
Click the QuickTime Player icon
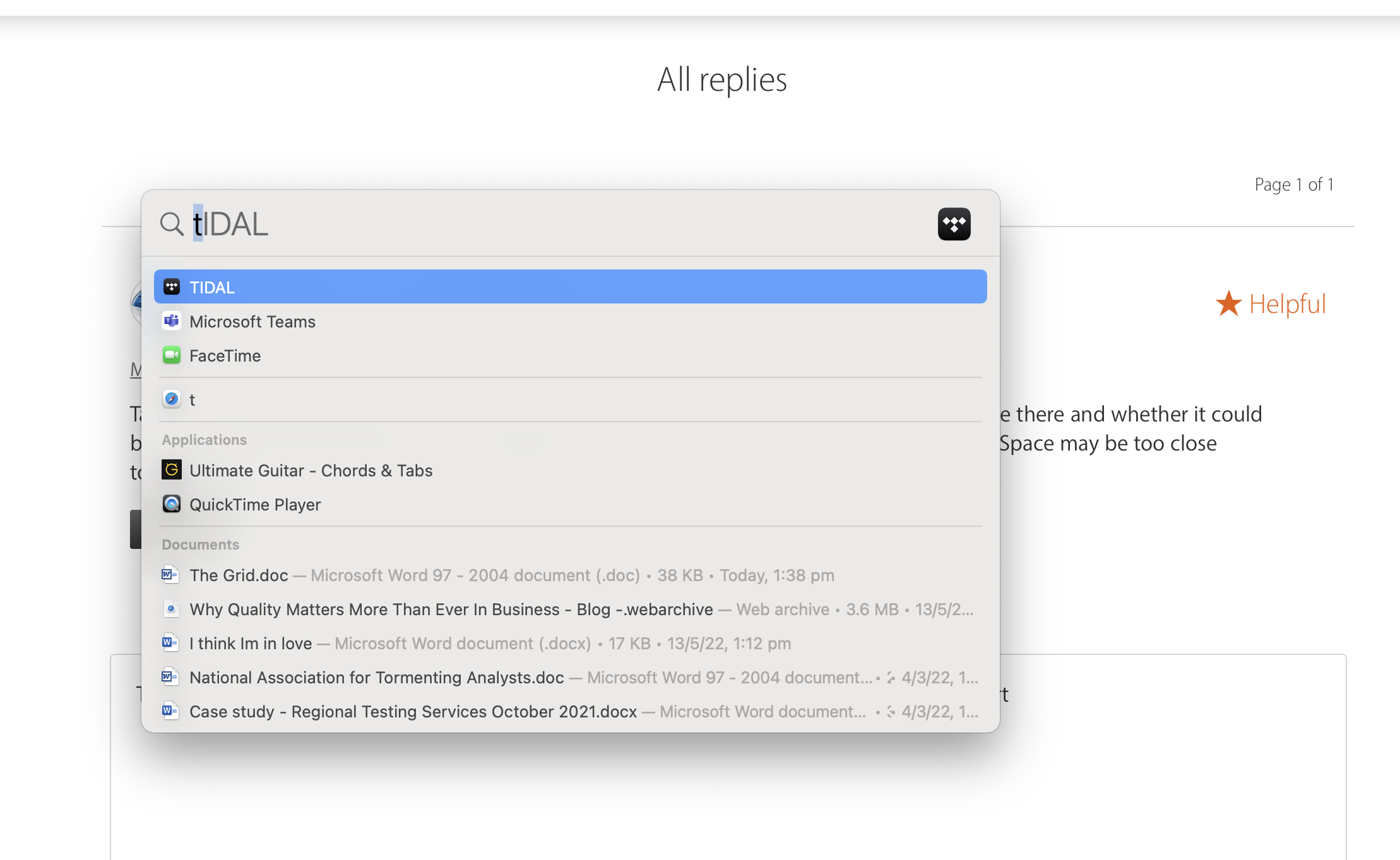tap(172, 504)
